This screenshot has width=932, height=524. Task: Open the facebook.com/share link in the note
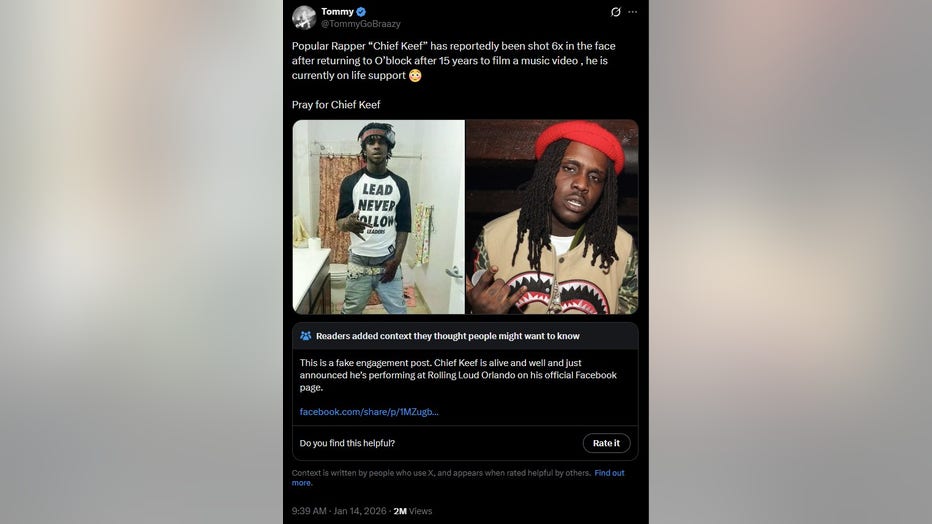click(x=369, y=412)
